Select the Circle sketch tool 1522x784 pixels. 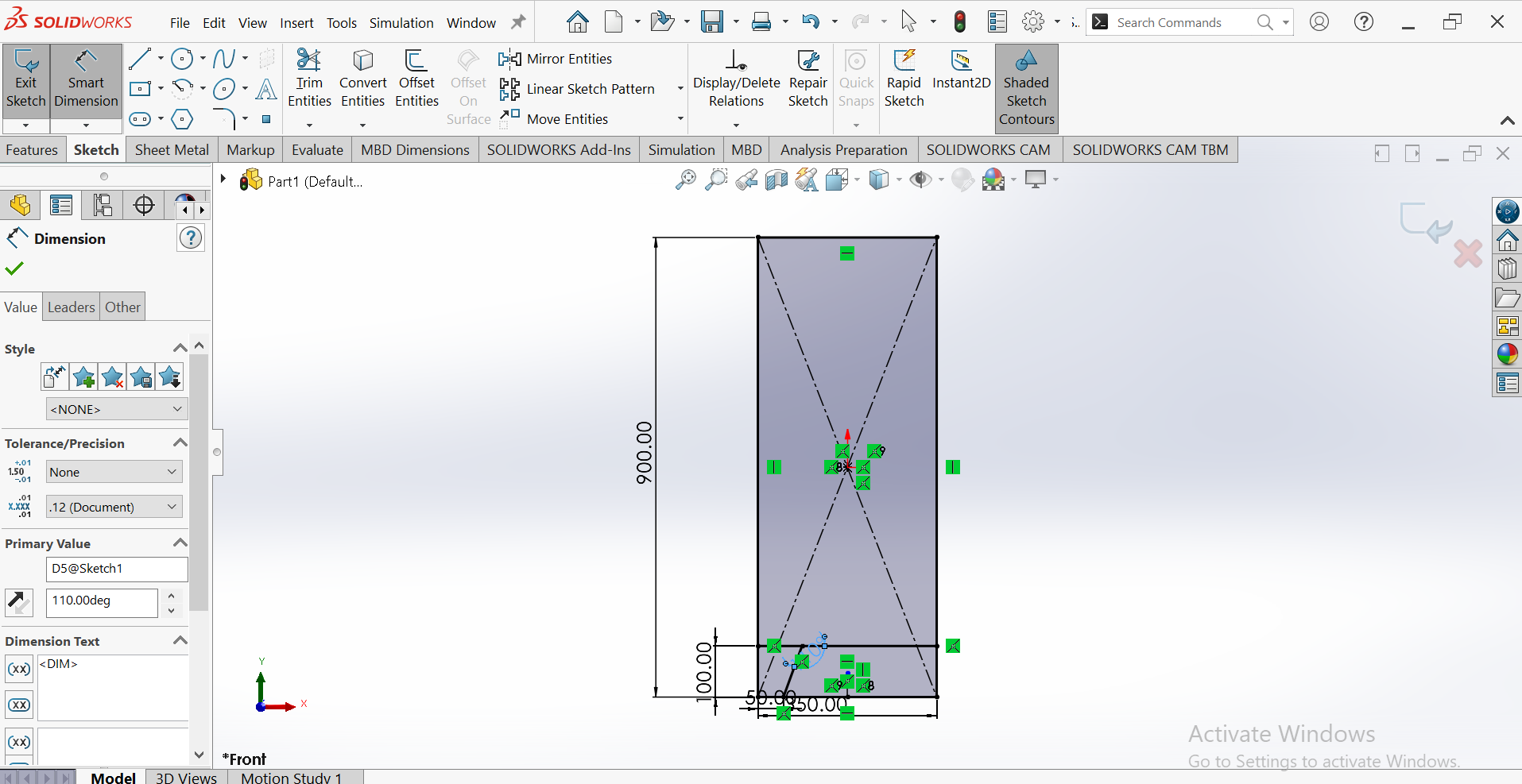coord(183,59)
